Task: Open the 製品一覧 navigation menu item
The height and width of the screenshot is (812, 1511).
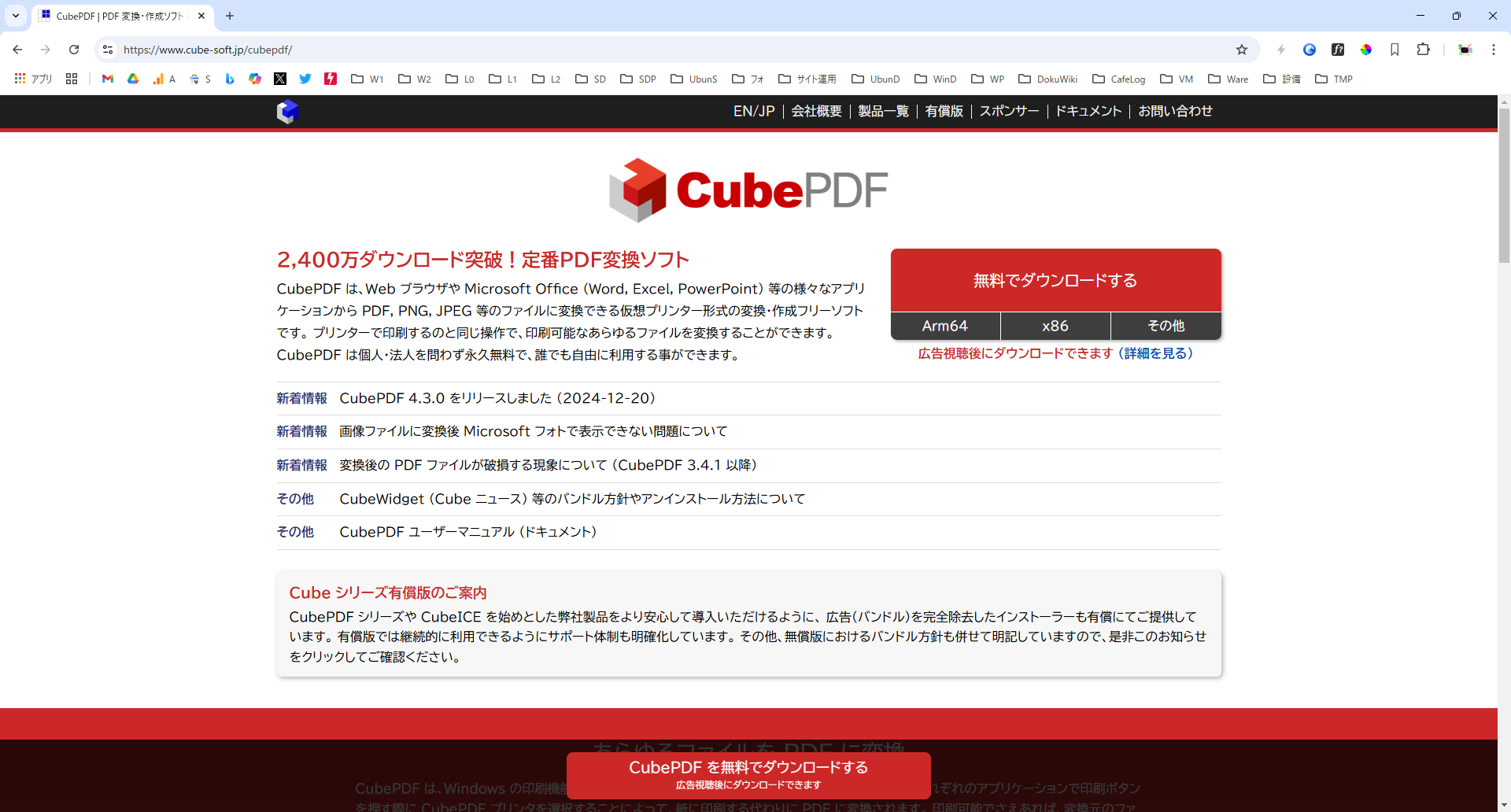Action: pos(883,111)
